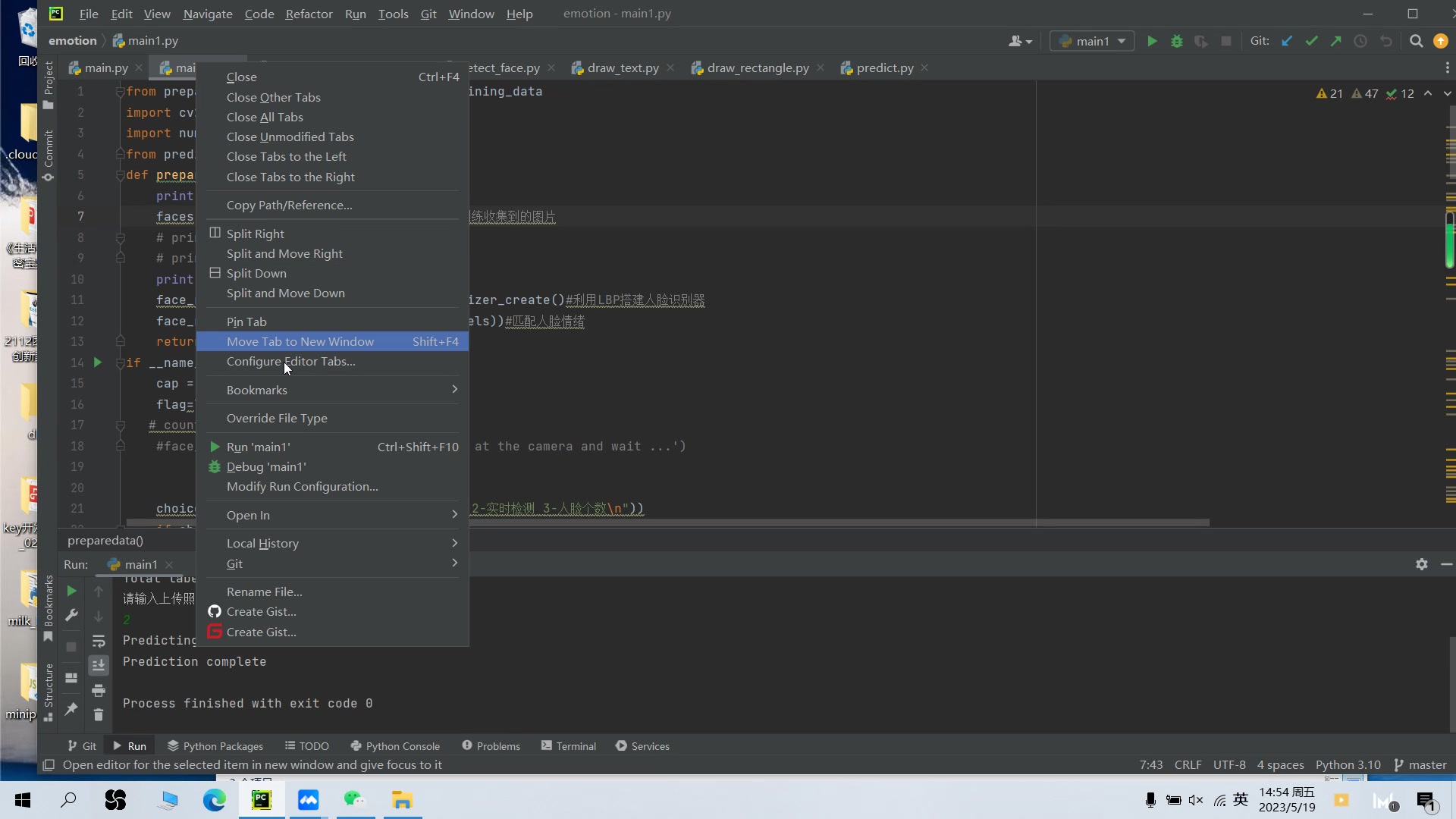This screenshot has height=819, width=1456.
Task: Click the Print icon in Run panel
Action: pos(99,690)
